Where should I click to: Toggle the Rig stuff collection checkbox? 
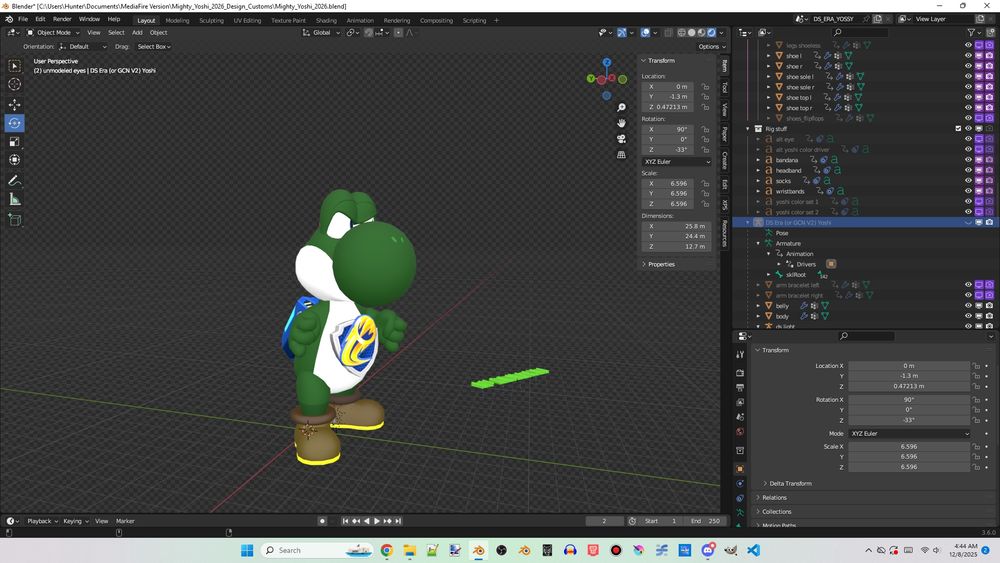click(x=958, y=129)
